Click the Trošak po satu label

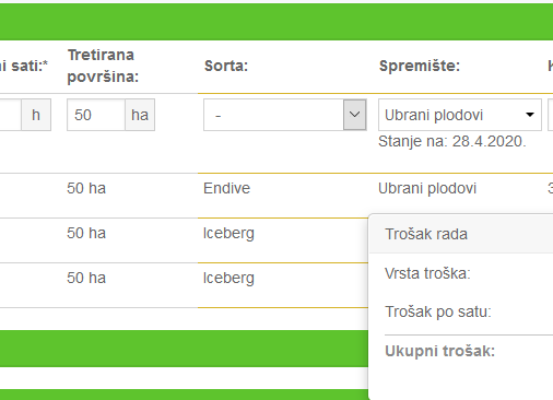coord(438,311)
